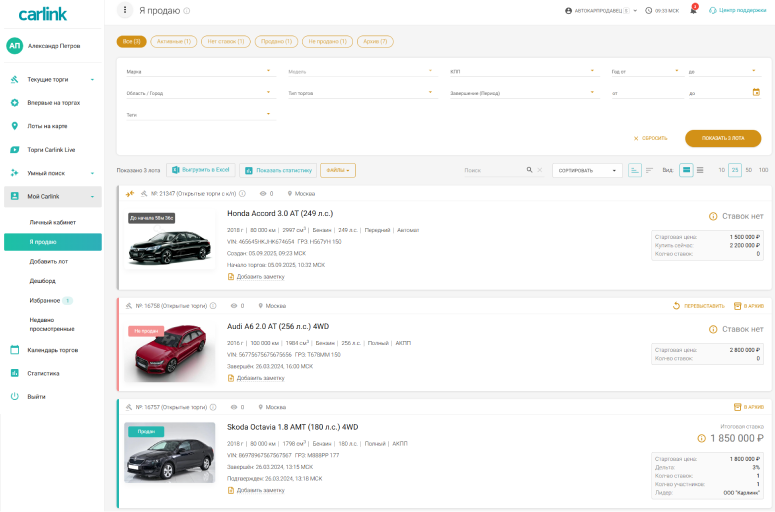775x512 pixels.
Task: Click the three-dot menu beside the page title
Action: [125, 10]
